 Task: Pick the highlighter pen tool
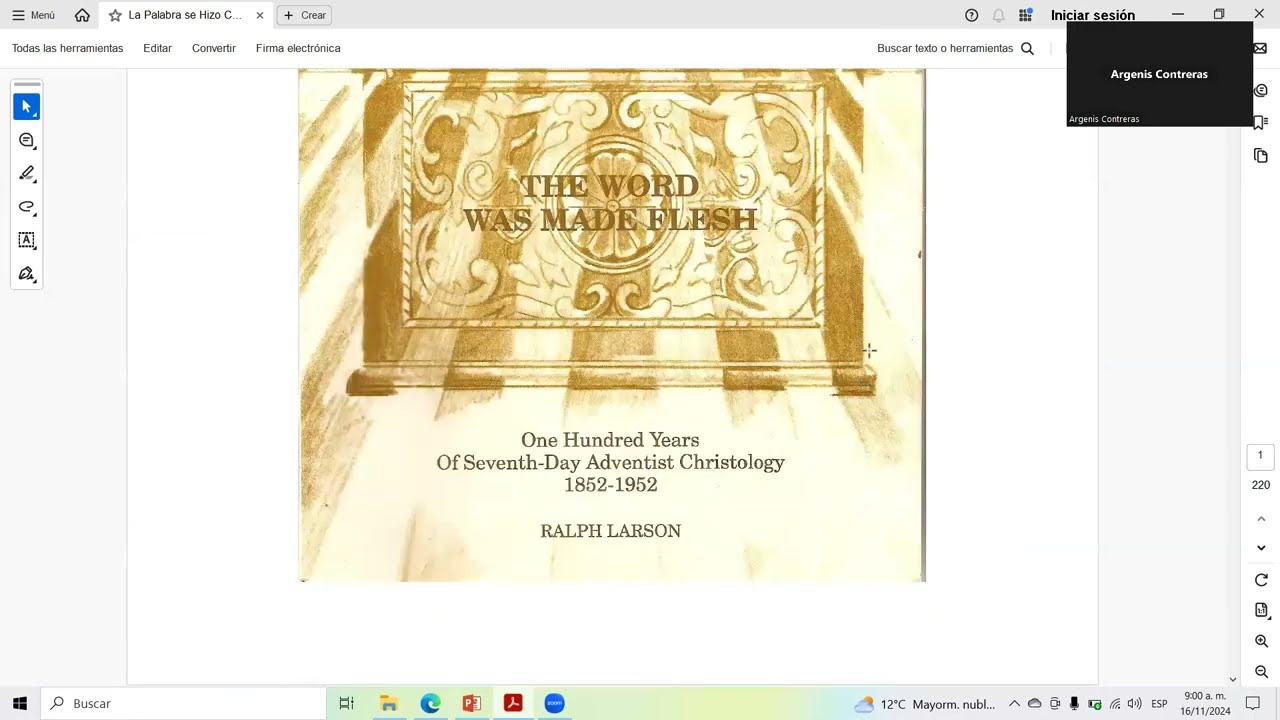point(27,173)
